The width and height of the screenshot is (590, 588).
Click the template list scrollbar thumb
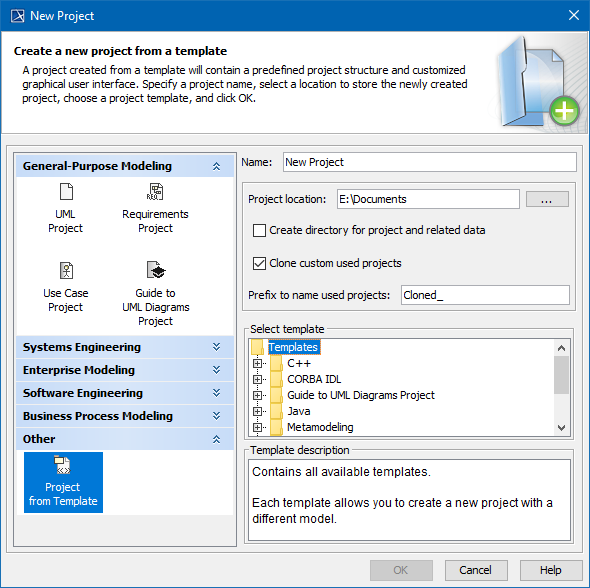pos(561,375)
